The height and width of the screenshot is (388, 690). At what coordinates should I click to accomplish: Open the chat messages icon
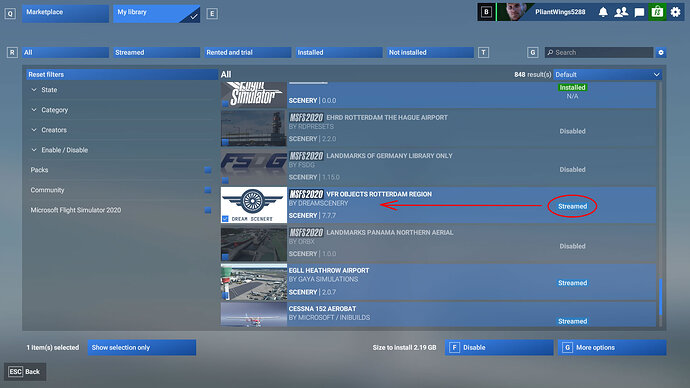(x=639, y=12)
